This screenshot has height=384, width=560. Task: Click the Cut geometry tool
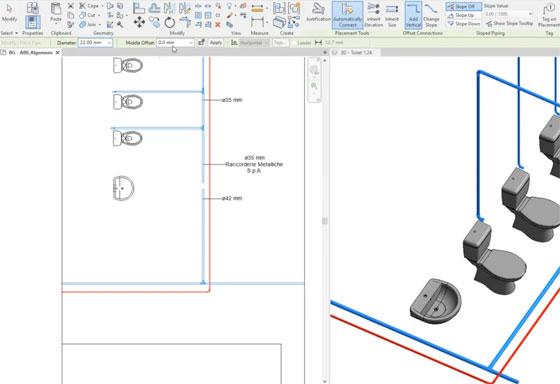click(x=88, y=15)
